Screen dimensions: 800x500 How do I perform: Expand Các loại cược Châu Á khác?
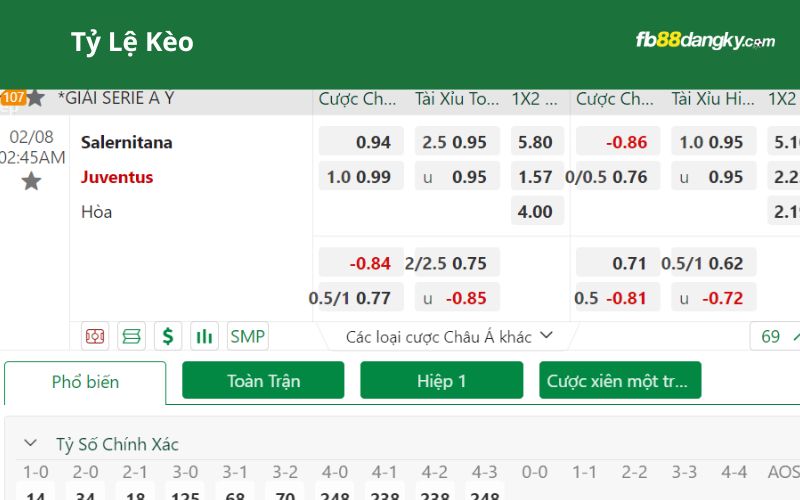(x=448, y=337)
